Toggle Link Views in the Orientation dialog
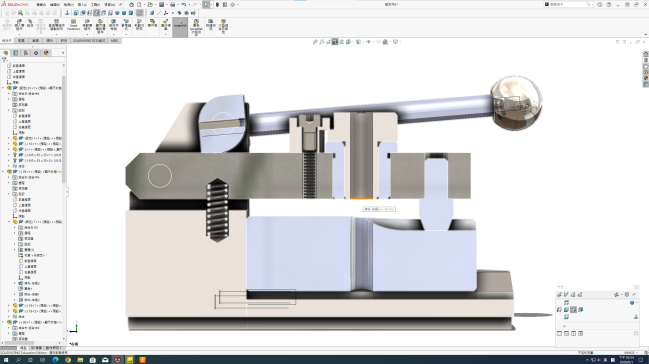This screenshot has height=364, width=649. click(x=636, y=333)
